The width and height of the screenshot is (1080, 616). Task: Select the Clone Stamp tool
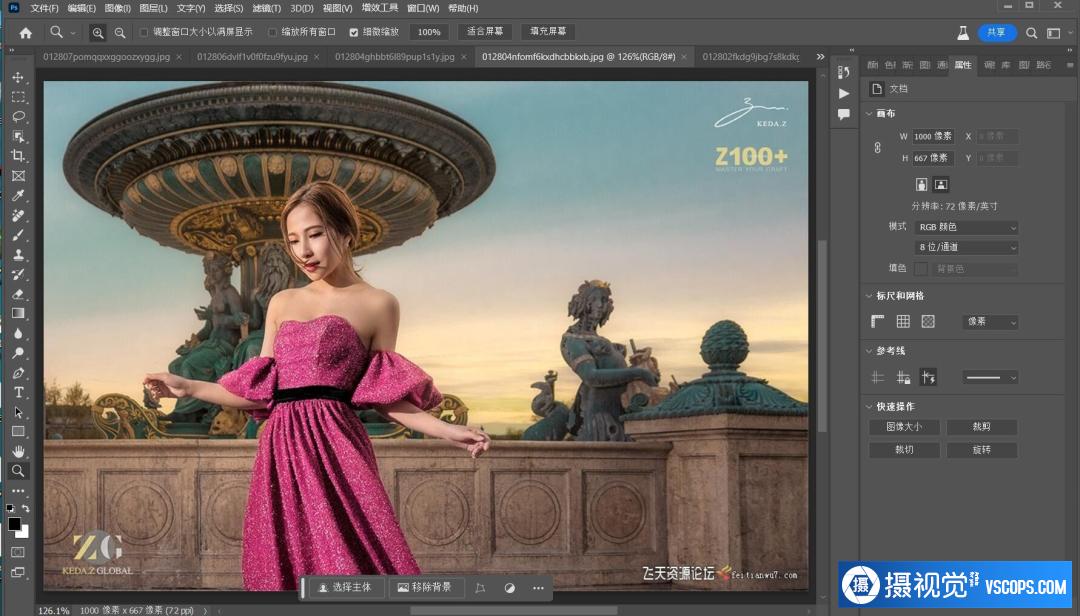18,254
